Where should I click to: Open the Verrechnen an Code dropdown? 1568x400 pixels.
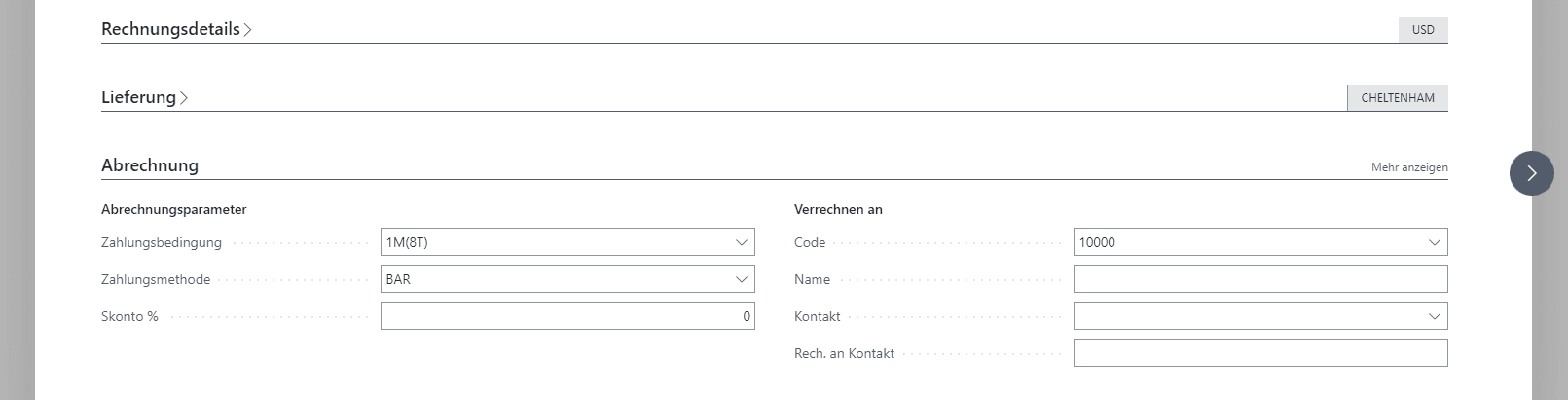click(x=1434, y=242)
